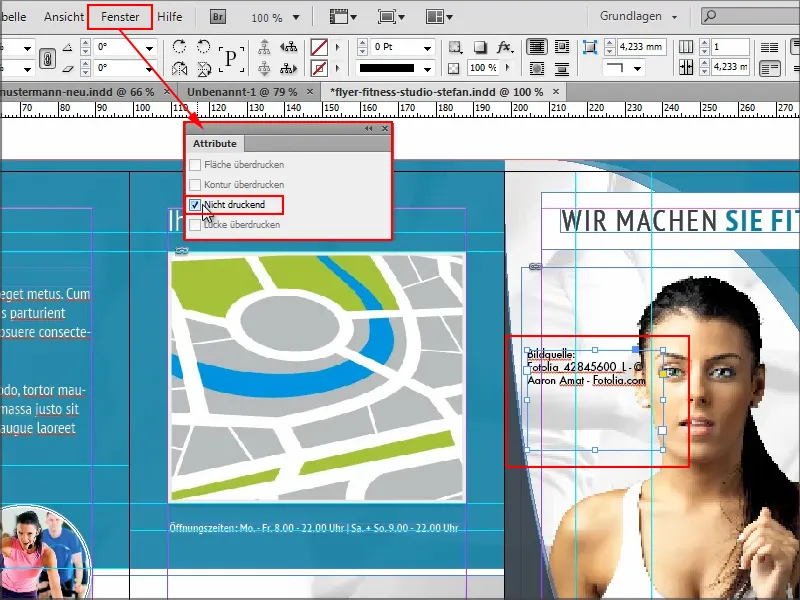The height and width of the screenshot is (600, 800).
Task: Expand the stroke color flyout arrow
Action: click(x=337, y=68)
